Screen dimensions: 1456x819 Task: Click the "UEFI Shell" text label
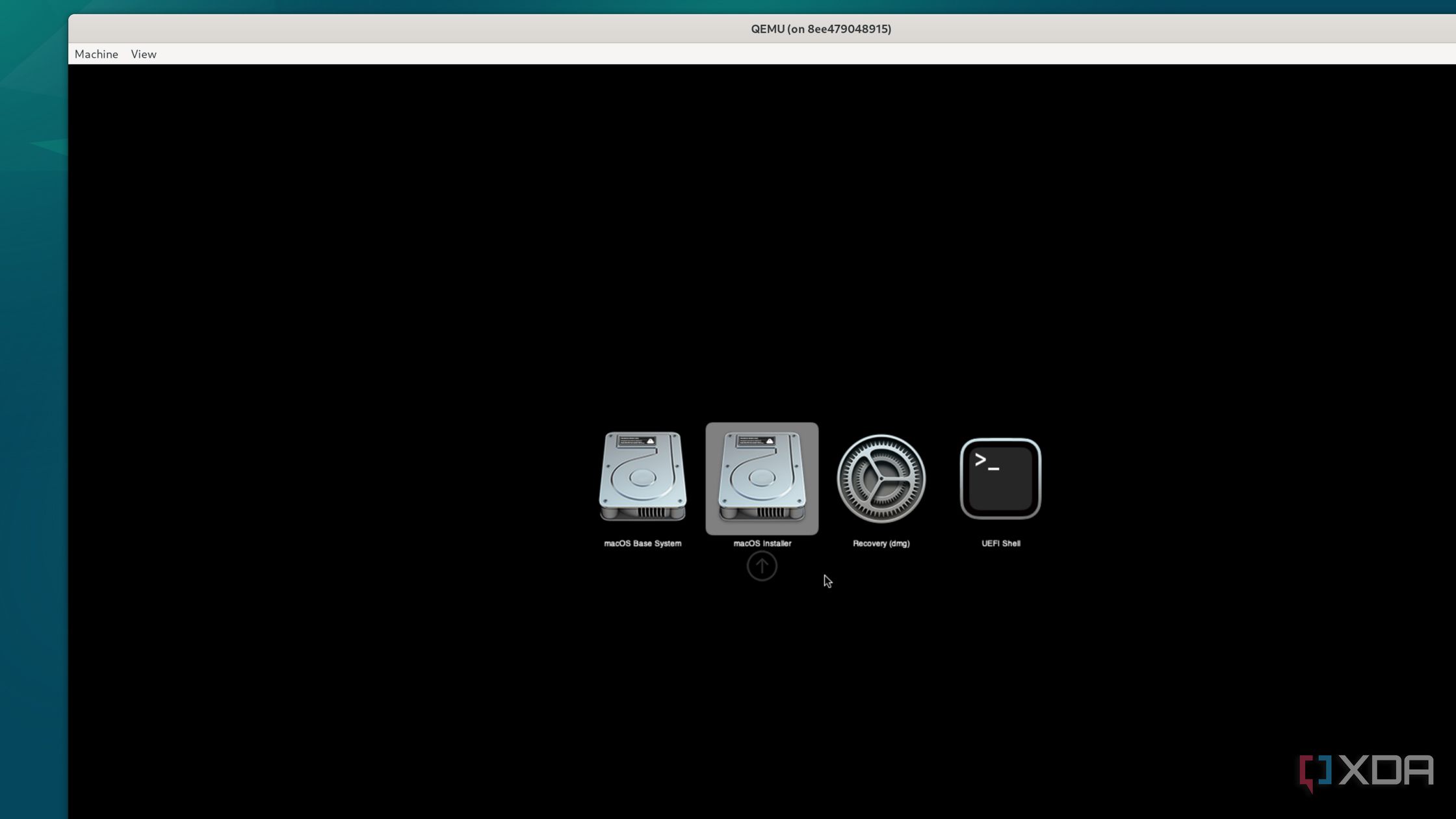click(1000, 543)
